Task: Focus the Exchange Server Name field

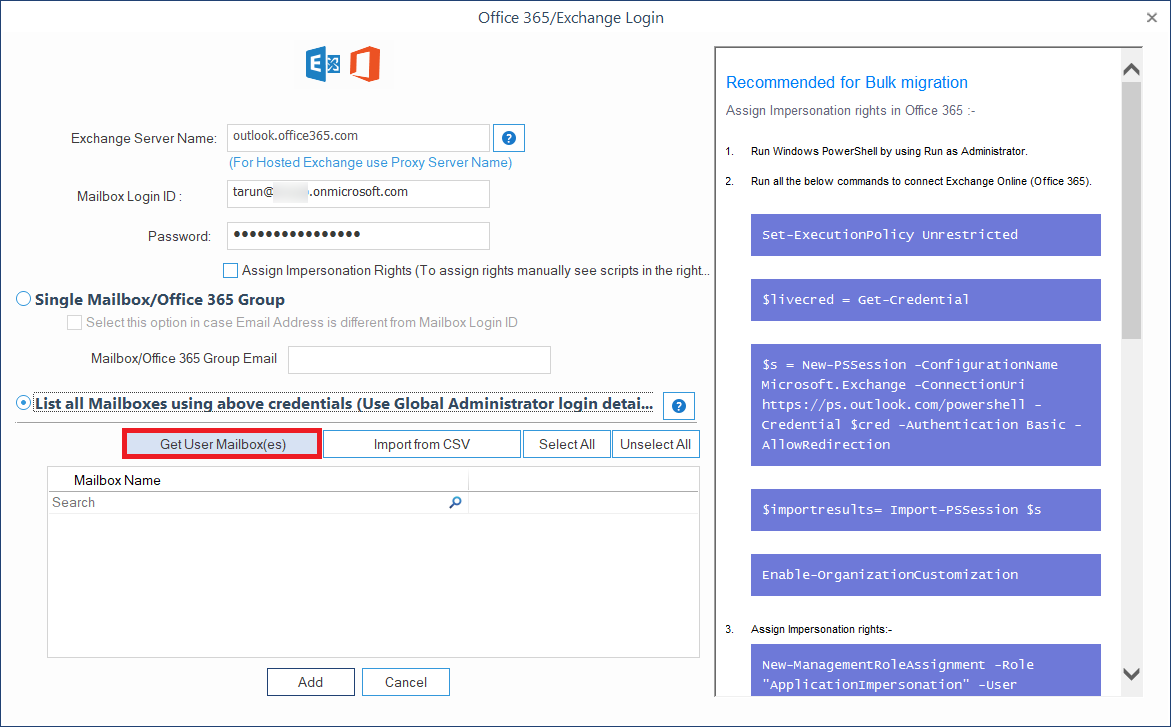Action: coord(358,138)
